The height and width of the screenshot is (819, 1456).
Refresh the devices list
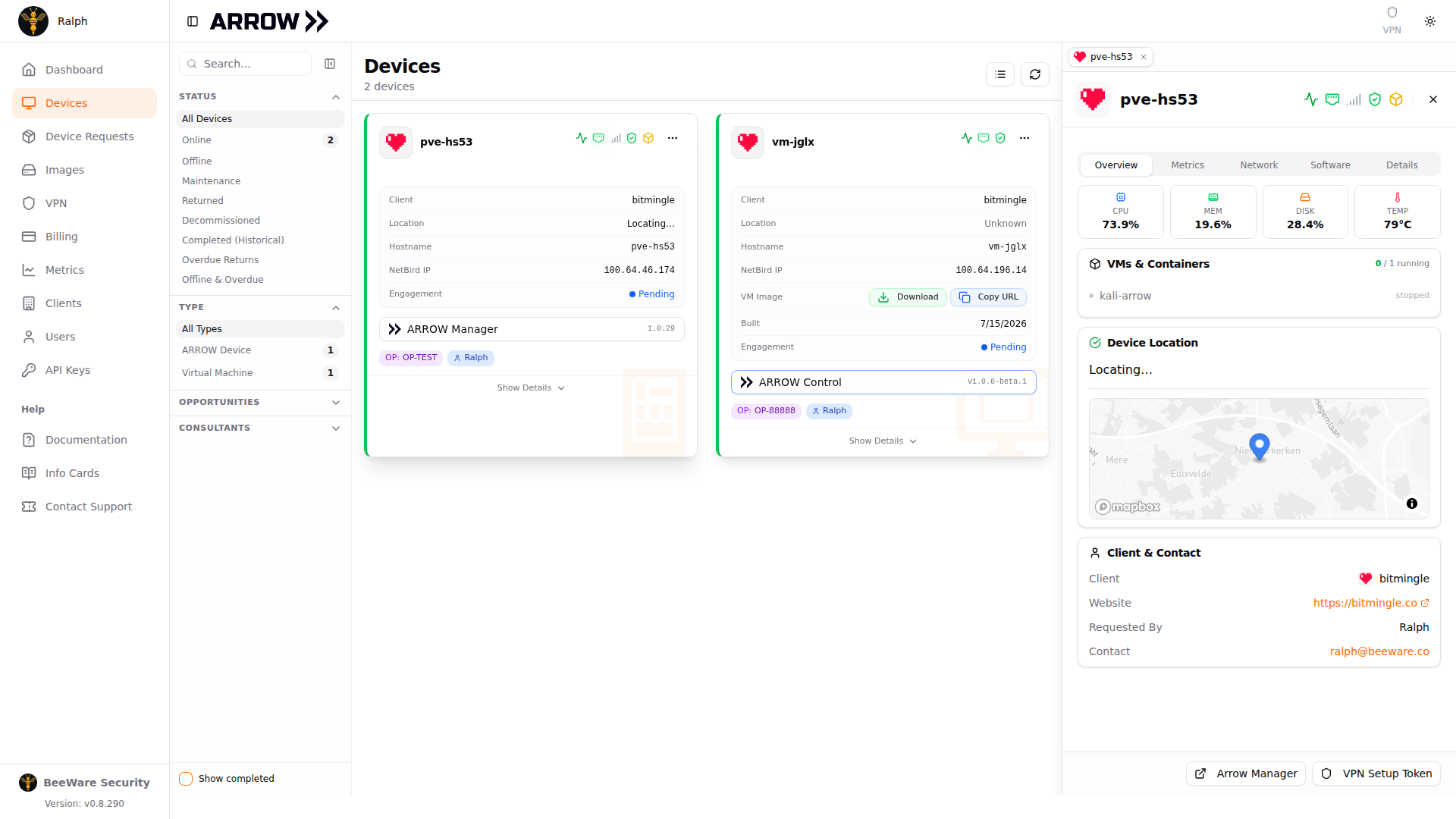pos(1035,74)
